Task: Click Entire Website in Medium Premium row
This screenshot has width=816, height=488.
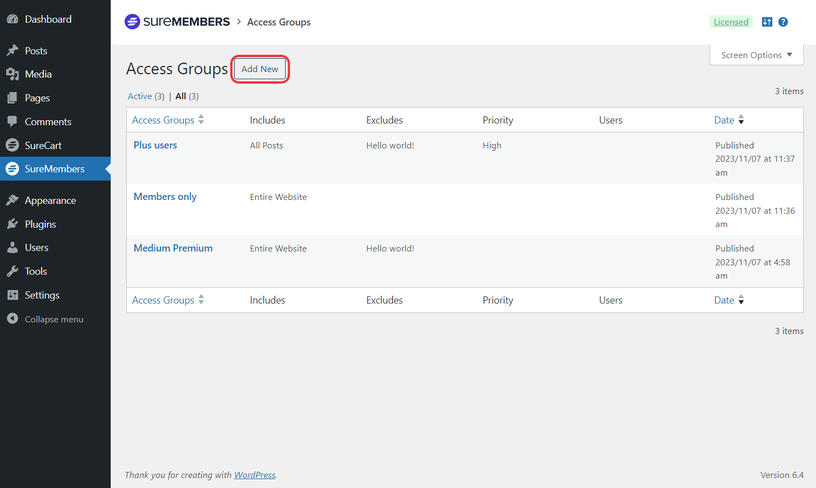Action: pyautogui.click(x=278, y=248)
